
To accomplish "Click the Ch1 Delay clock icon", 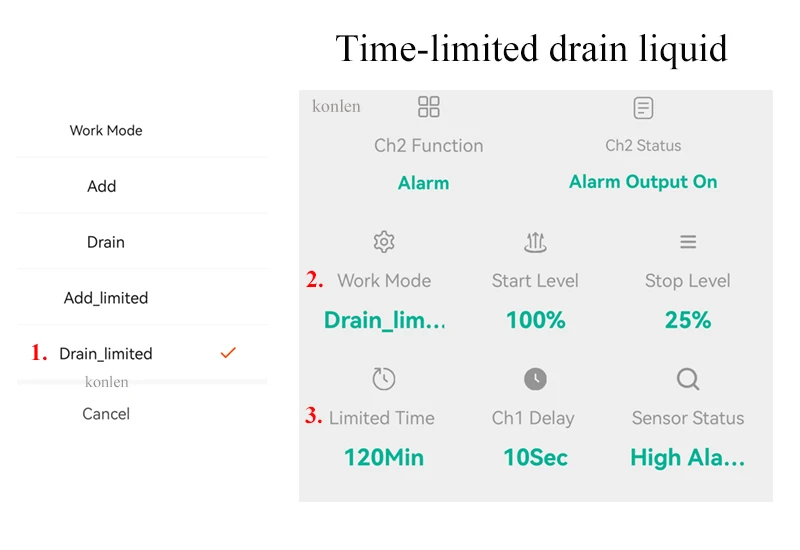I will coord(535,379).
